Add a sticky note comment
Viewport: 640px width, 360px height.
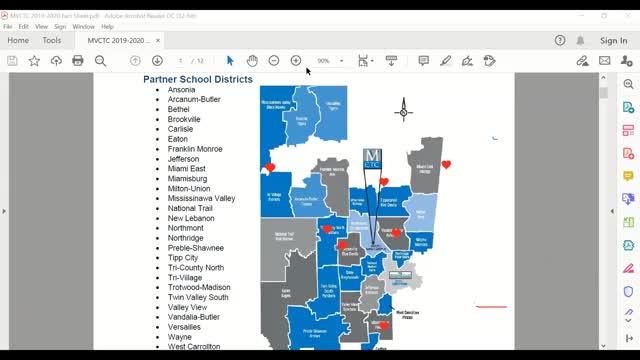[424, 61]
